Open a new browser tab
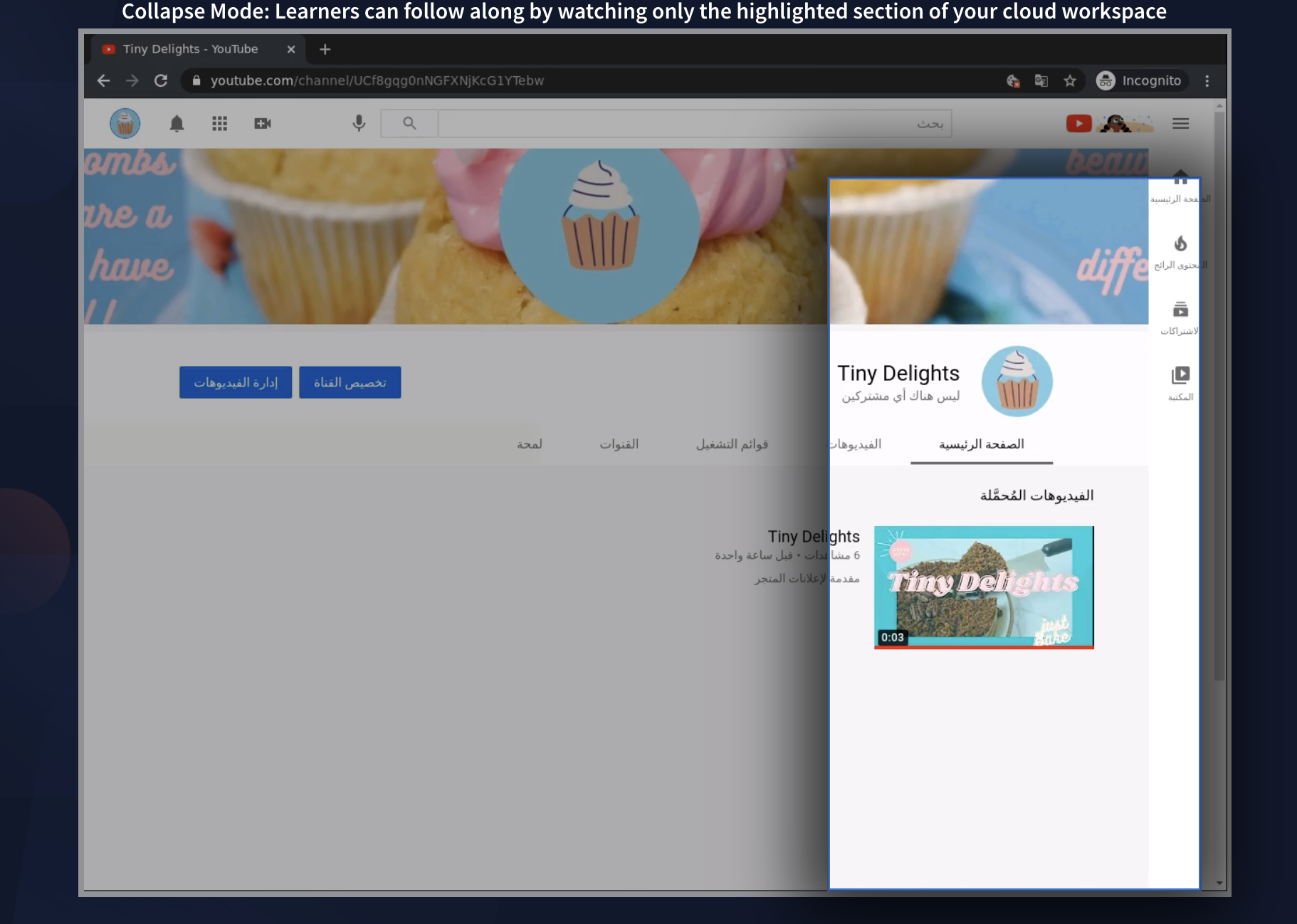The height and width of the screenshot is (924, 1297). click(325, 49)
